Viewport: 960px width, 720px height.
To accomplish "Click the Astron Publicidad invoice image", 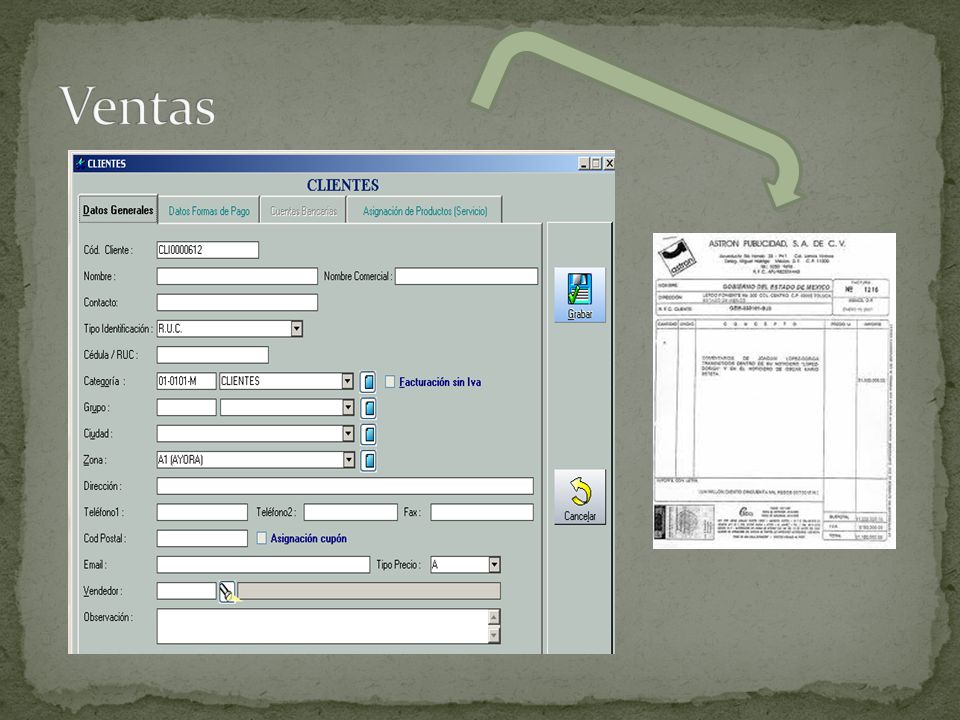I will (774, 391).
